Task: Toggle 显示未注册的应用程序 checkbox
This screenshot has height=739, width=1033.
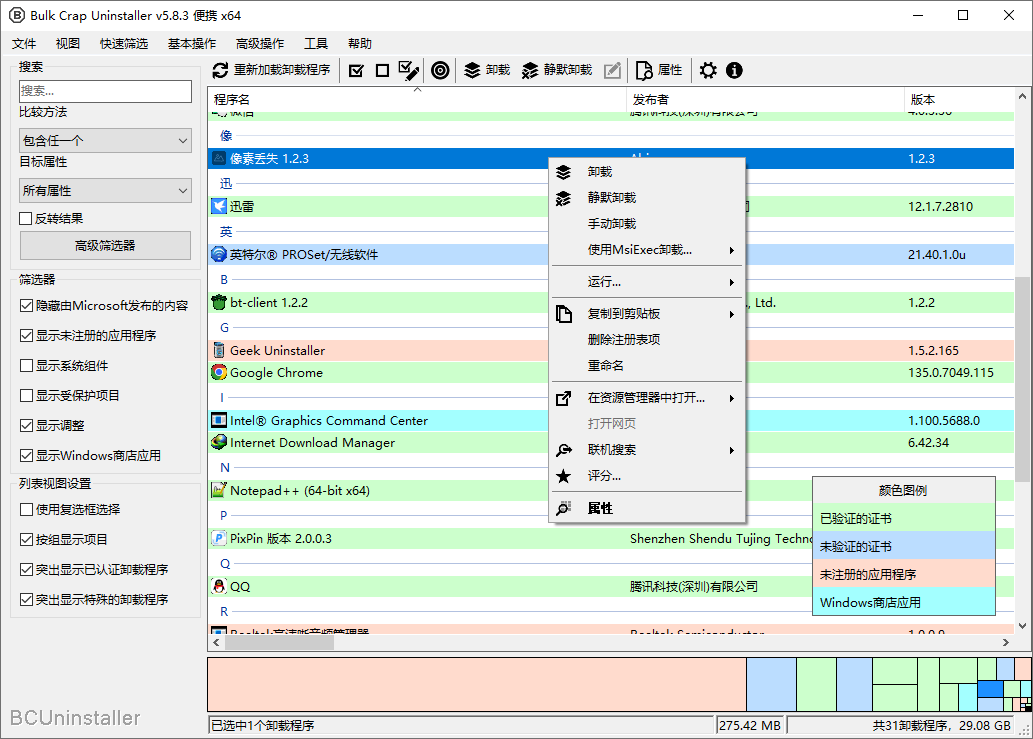Action: (26, 336)
